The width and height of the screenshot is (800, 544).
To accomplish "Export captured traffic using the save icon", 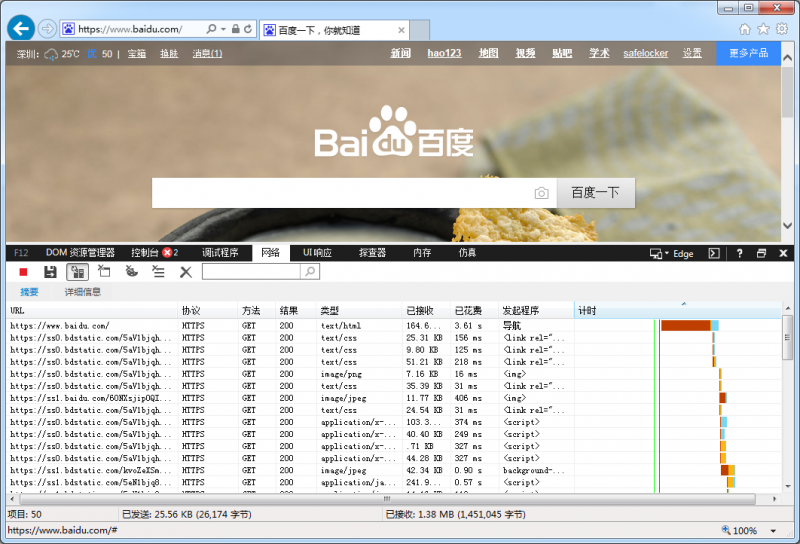I will tap(50, 272).
